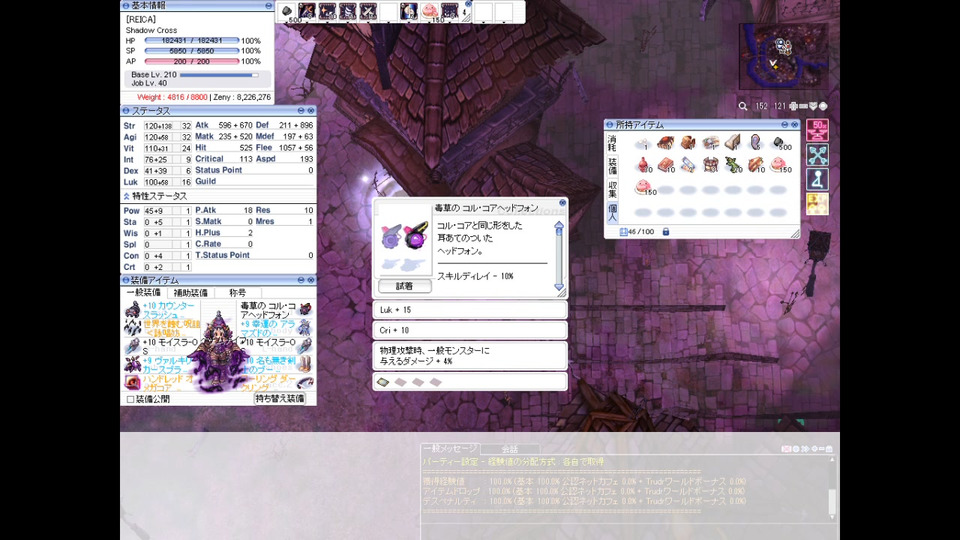Screen dimensions: 960x540
Task: Switch to the 一般装備 tab
Action: click(143, 293)
